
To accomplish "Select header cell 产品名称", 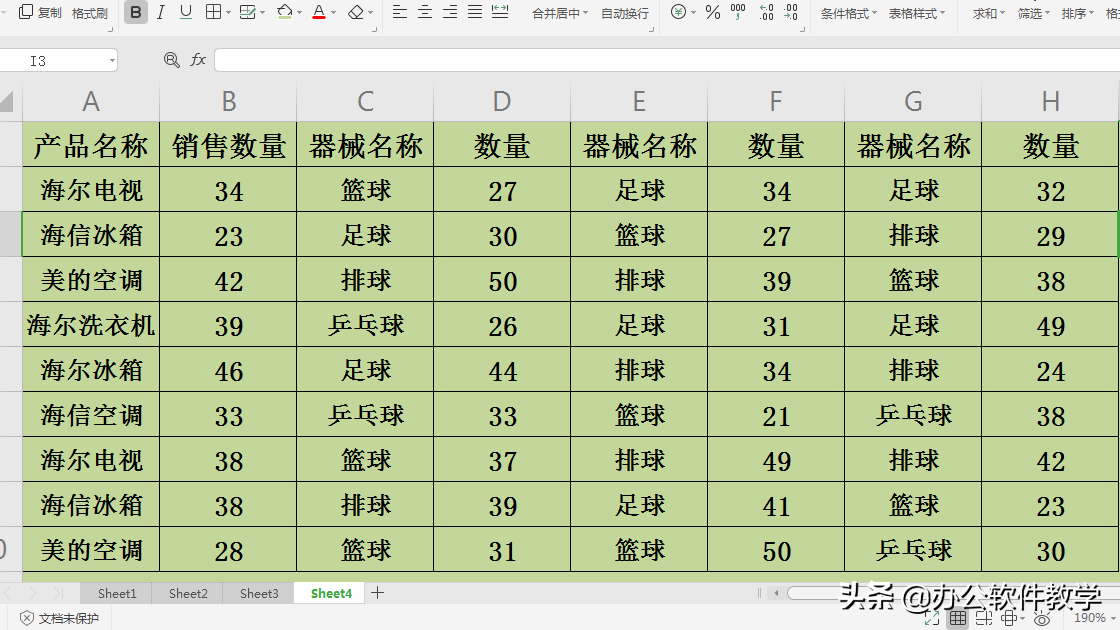I will (91, 146).
